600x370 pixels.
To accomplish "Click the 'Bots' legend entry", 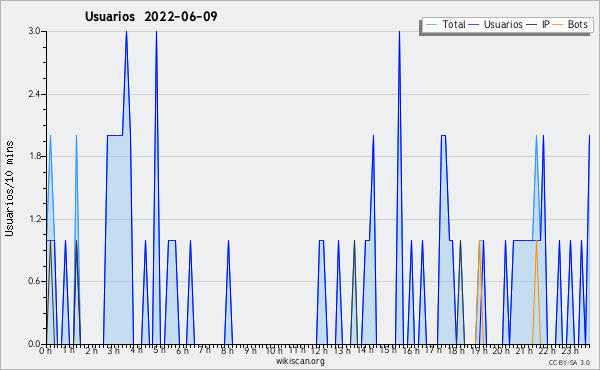I will (577, 24).
